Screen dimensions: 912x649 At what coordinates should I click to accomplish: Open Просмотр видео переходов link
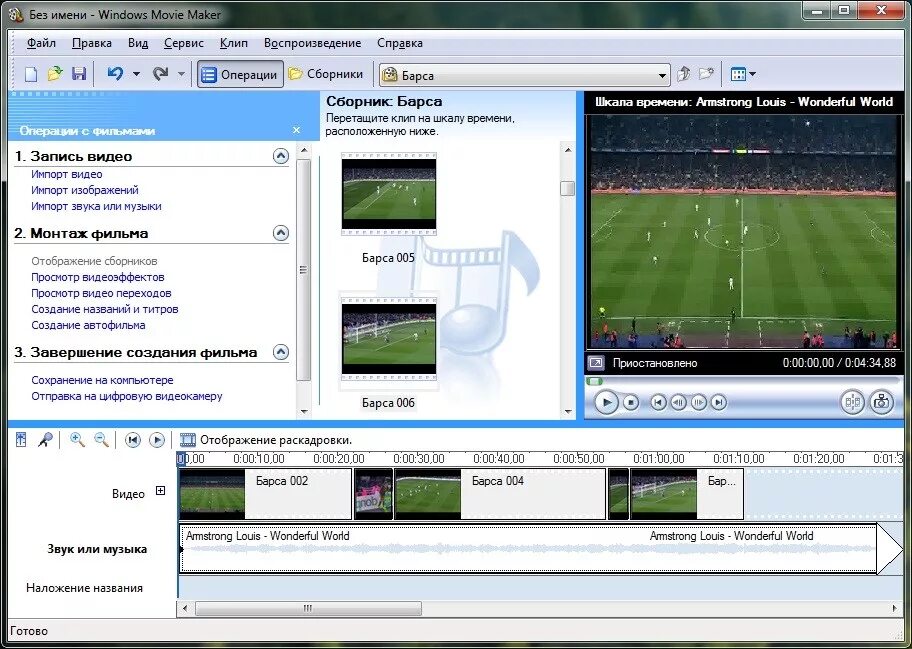point(101,294)
